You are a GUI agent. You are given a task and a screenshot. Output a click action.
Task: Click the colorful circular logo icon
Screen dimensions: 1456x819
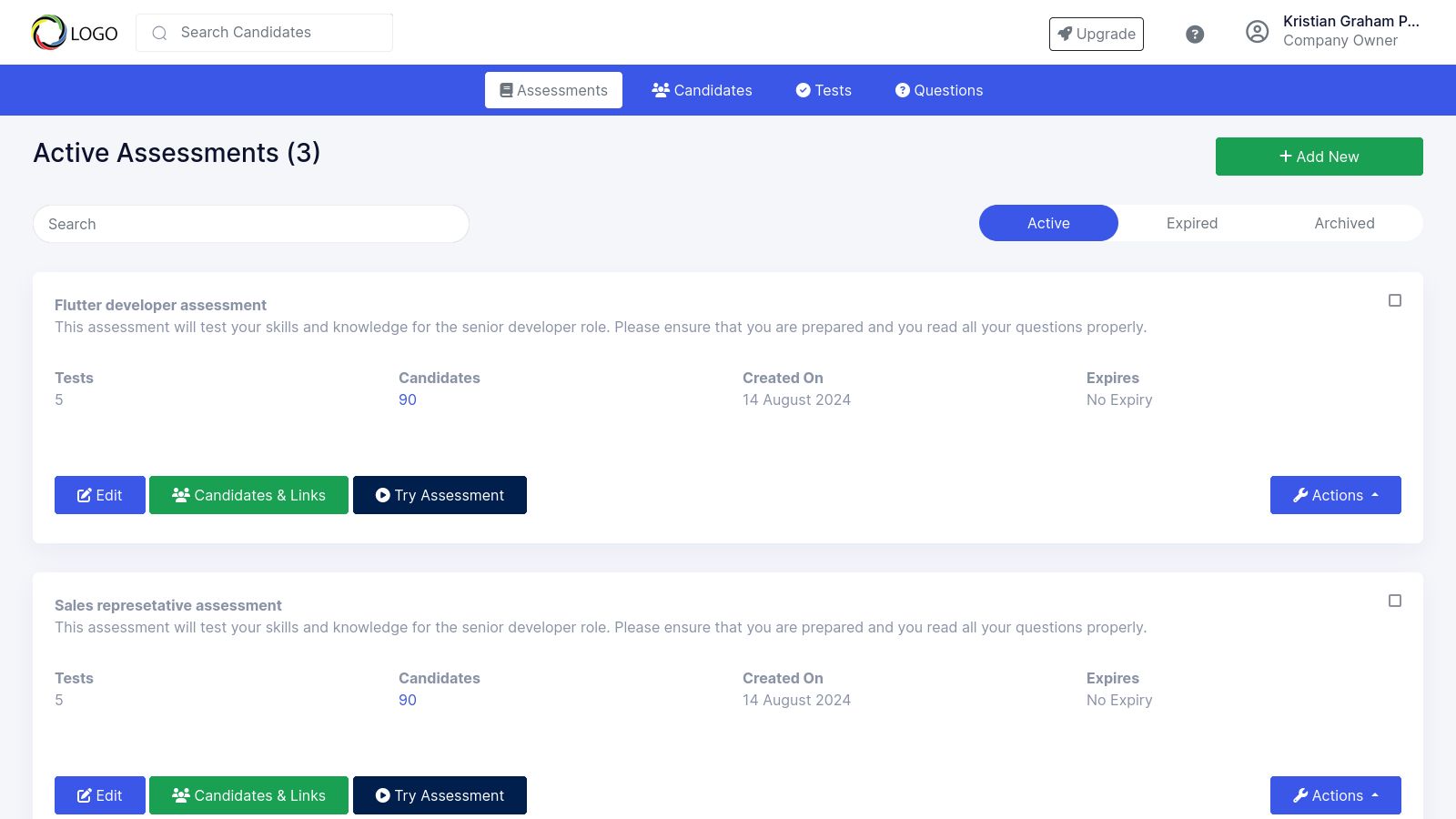click(x=48, y=33)
